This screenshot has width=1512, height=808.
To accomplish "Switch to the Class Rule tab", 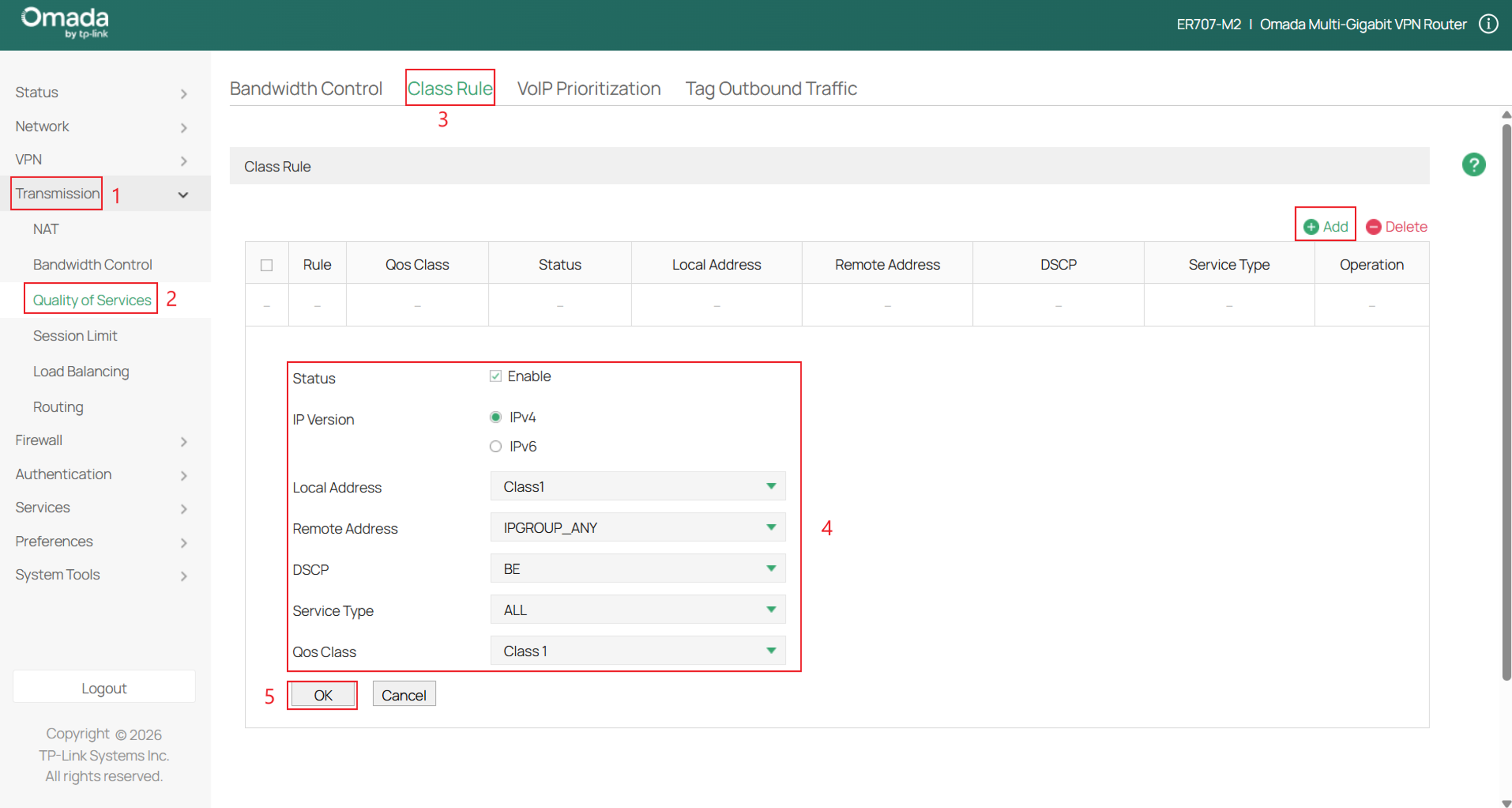I will pos(450,89).
